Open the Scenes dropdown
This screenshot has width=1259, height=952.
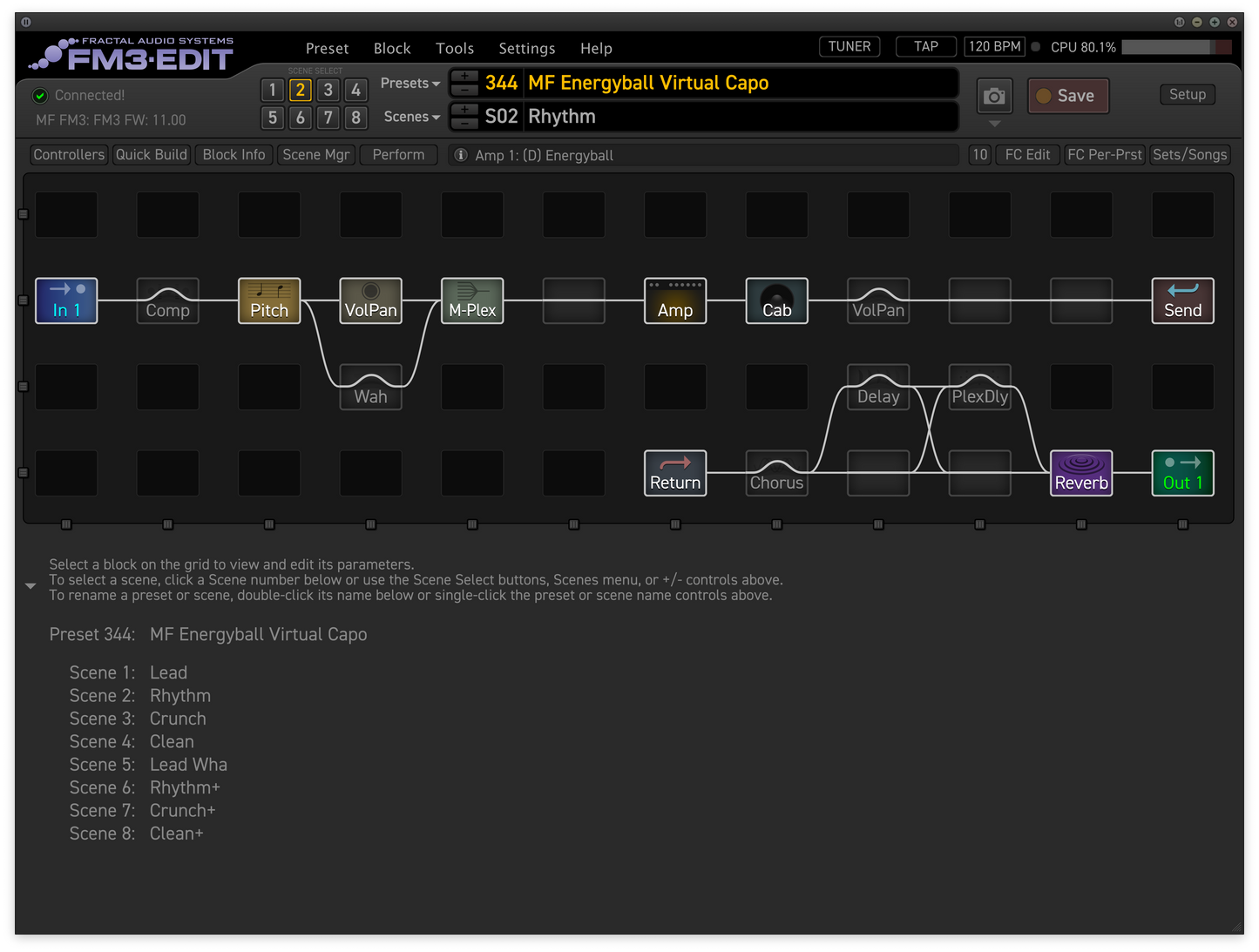pyautogui.click(x=411, y=117)
